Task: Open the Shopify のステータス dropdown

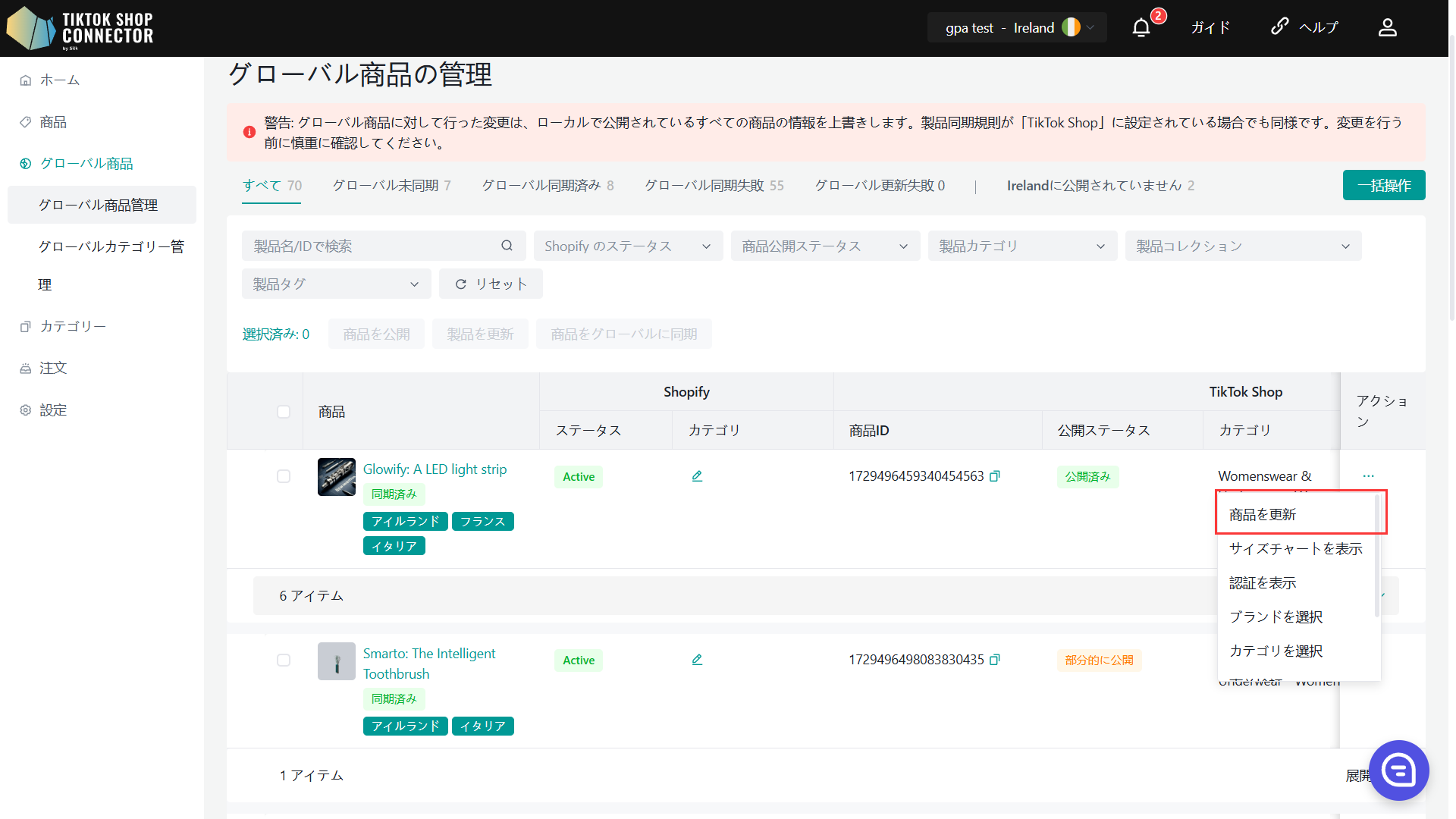Action: click(x=628, y=246)
